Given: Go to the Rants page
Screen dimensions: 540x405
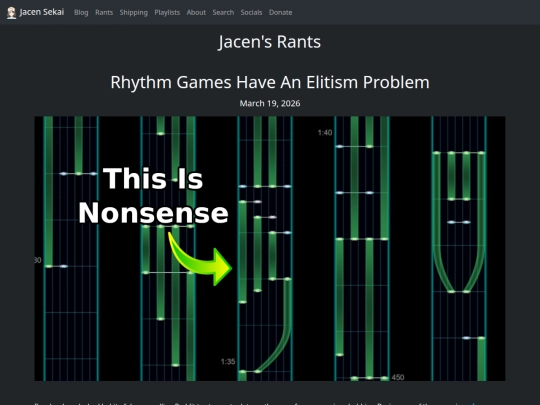Looking at the screenshot, I should point(104,12).
